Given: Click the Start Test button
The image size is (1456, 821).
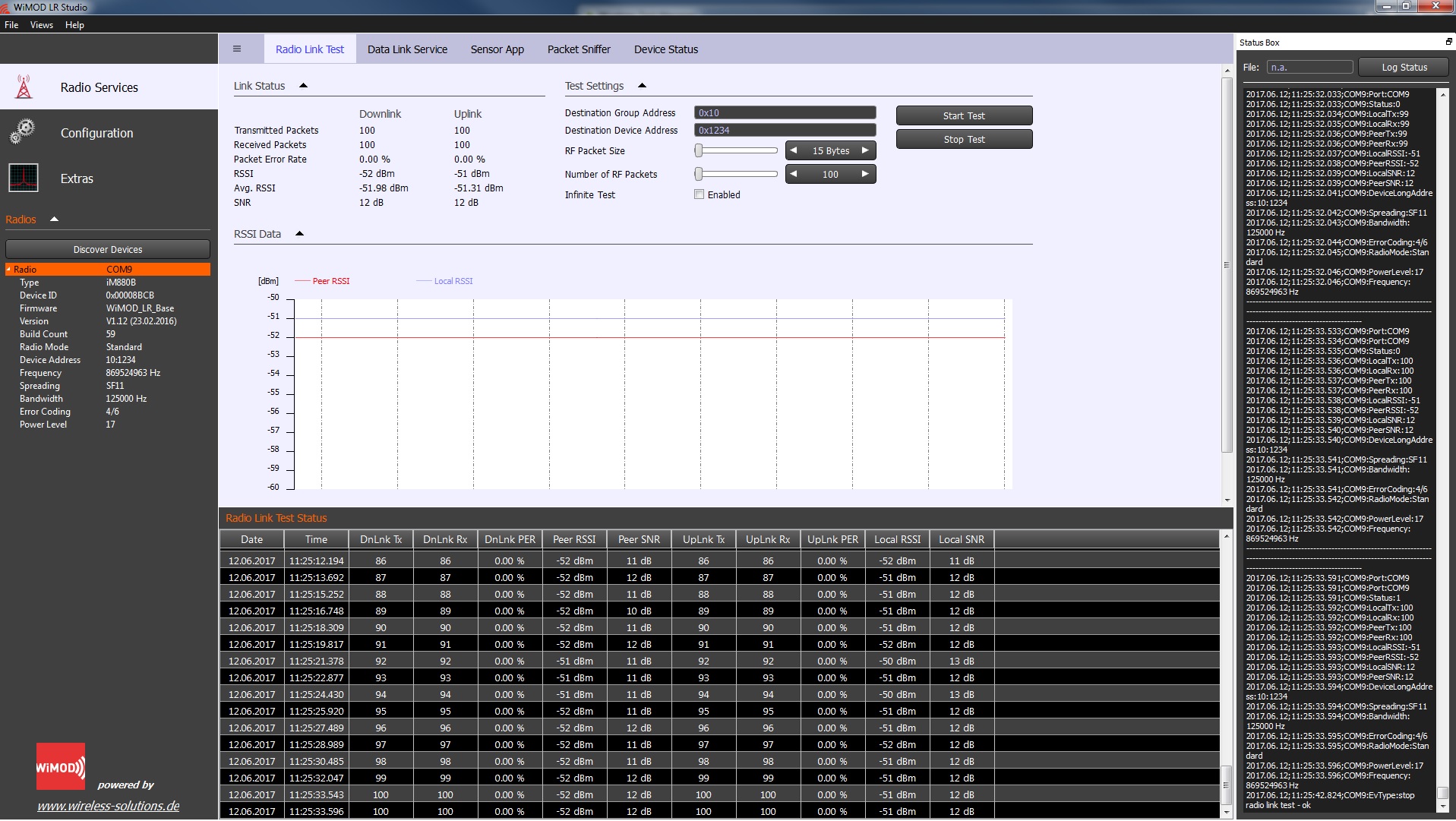Looking at the screenshot, I should 964,115.
